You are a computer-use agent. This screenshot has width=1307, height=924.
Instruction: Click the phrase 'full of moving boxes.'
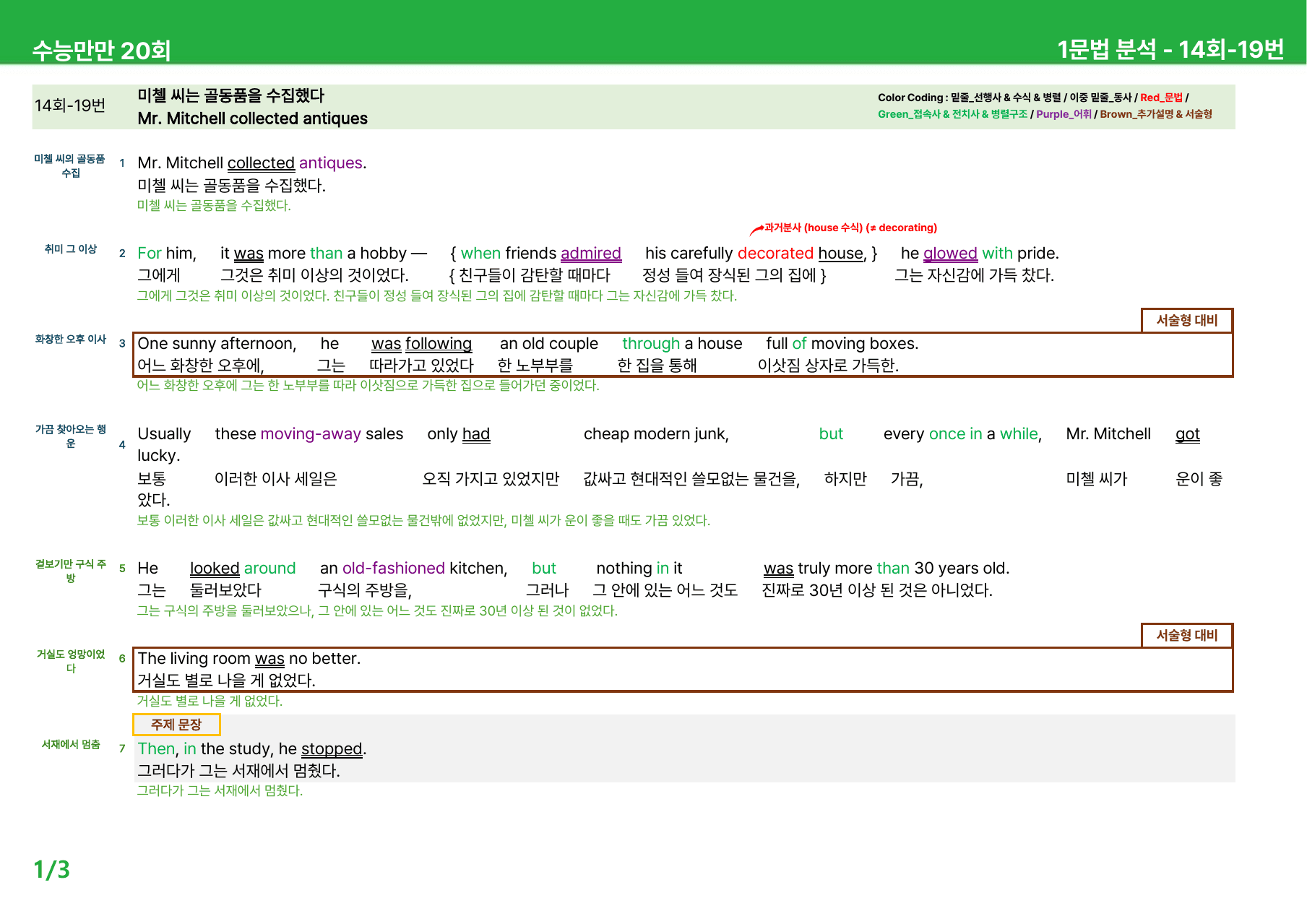842,344
